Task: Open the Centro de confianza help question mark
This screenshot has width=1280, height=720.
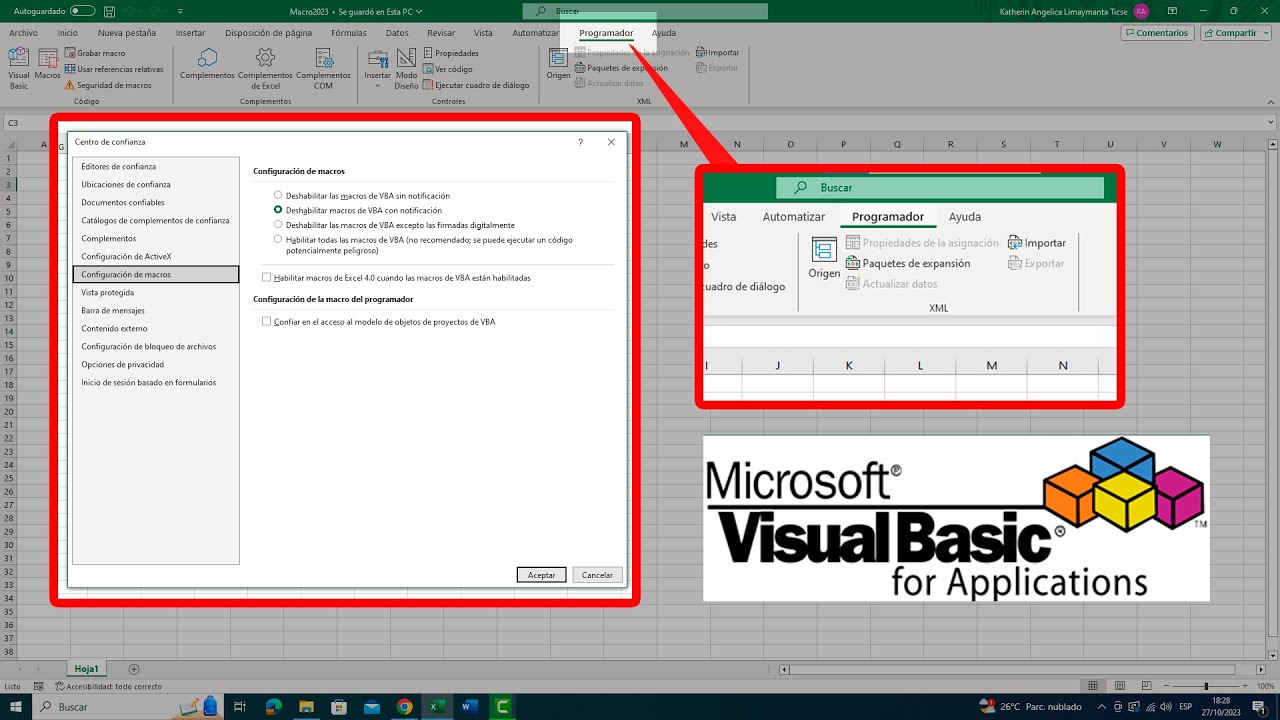Action: point(580,142)
